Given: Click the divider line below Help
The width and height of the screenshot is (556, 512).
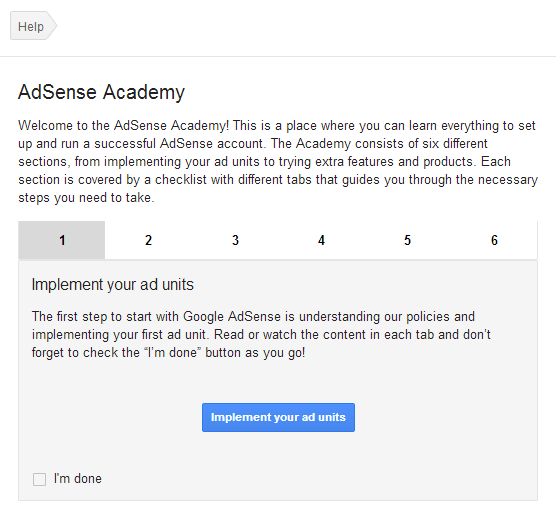Looking at the screenshot, I should (x=278, y=56).
